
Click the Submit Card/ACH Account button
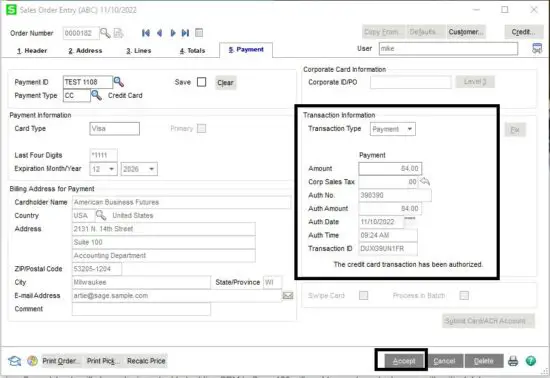(488, 321)
